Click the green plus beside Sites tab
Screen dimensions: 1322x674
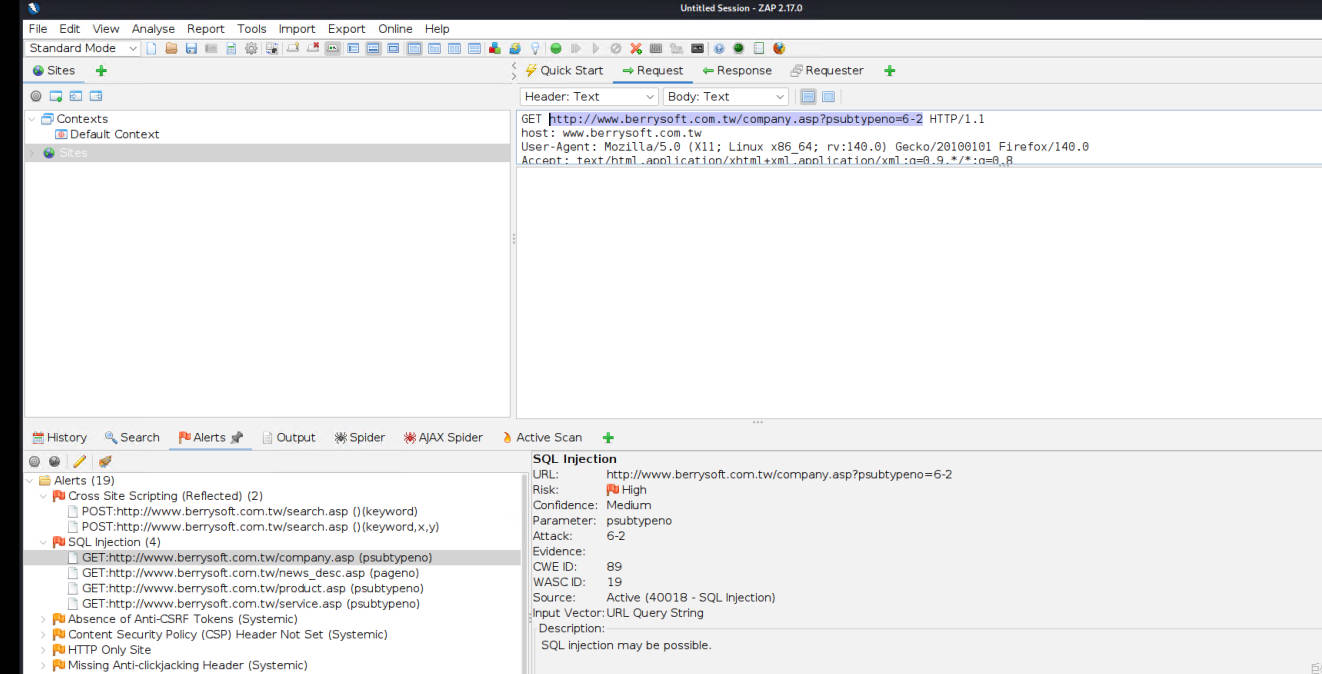101,71
